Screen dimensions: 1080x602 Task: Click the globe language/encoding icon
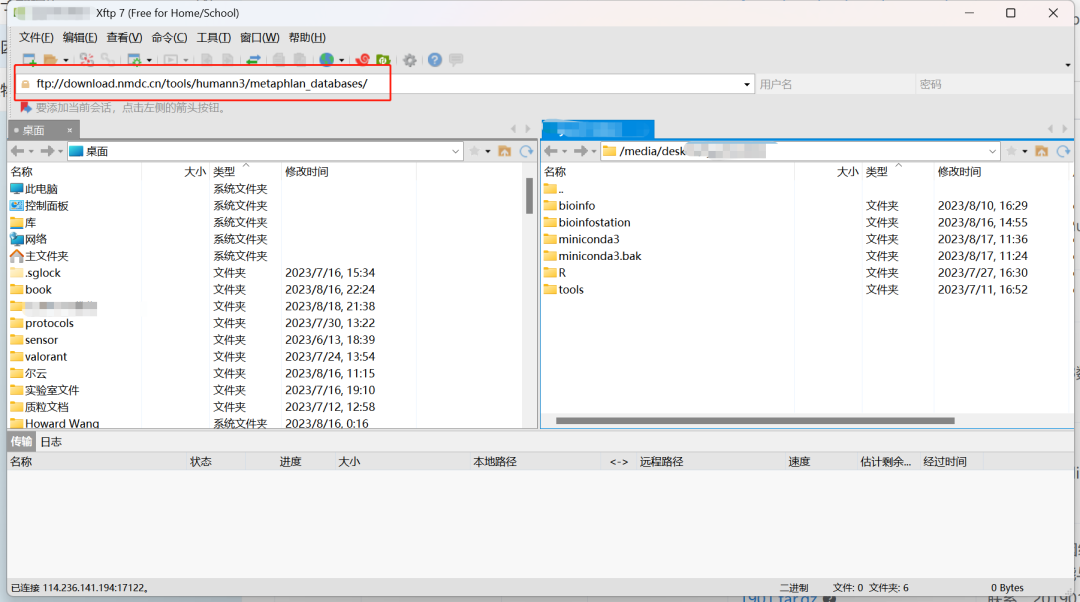click(x=326, y=60)
